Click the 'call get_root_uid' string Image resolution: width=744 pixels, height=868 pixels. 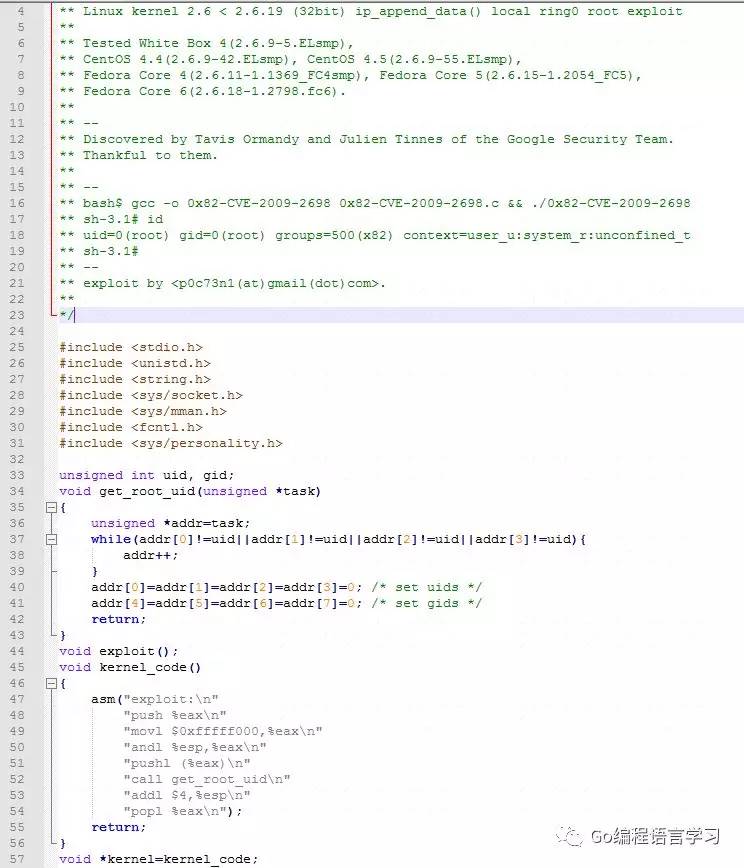206,779
